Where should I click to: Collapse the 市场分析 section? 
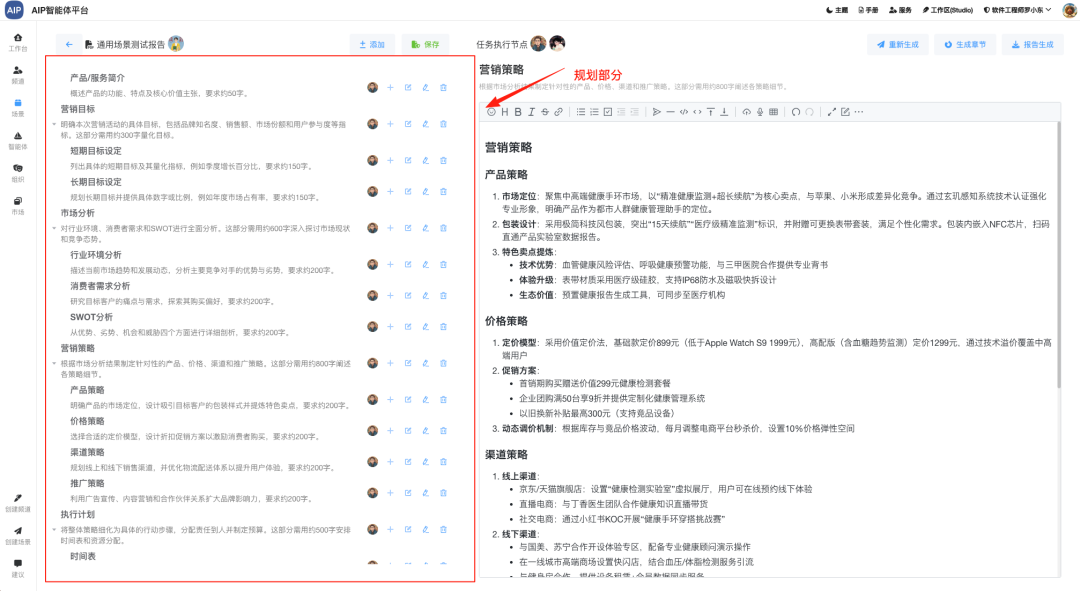coord(54,228)
